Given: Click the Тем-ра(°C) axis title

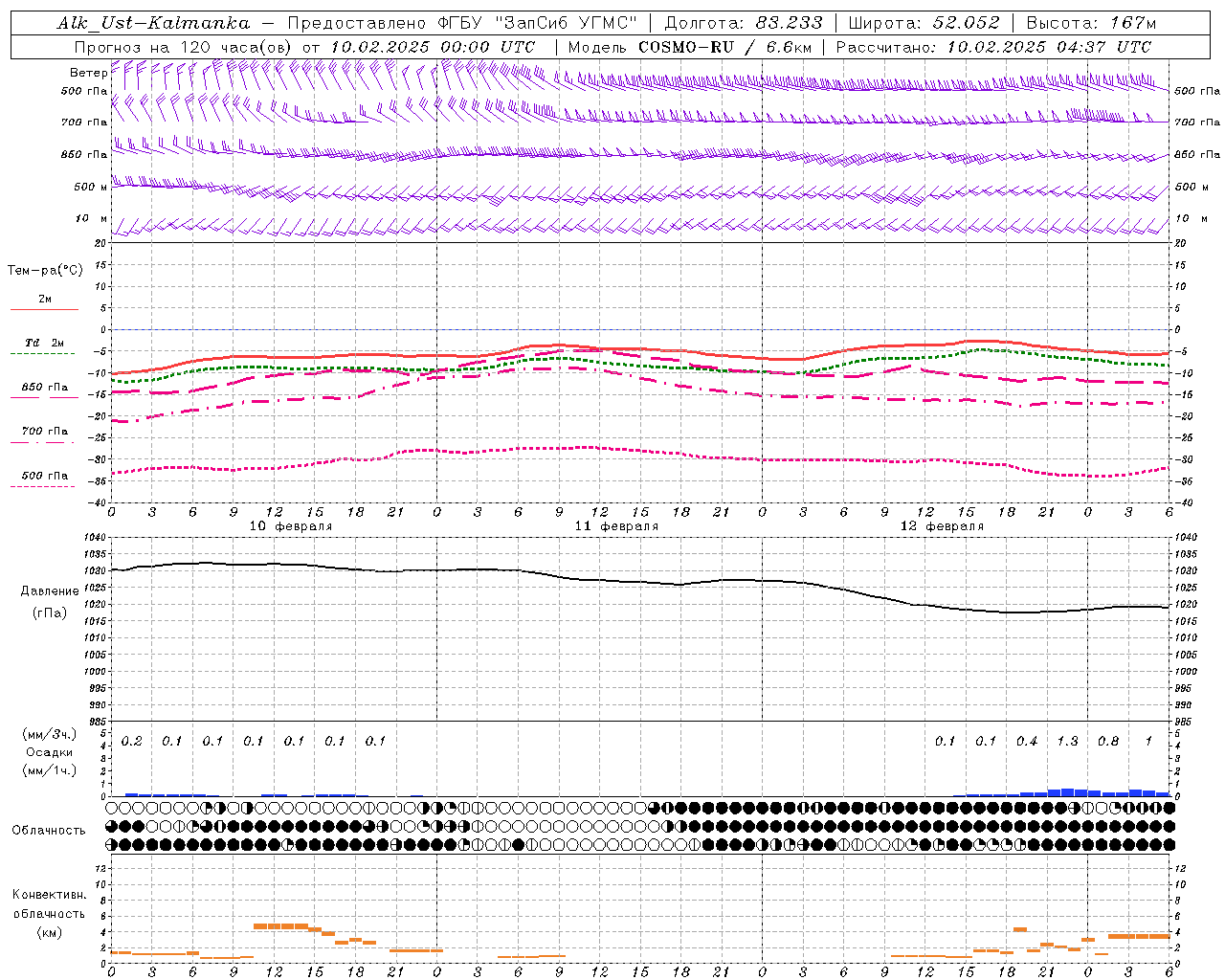Looking at the screenshot, I should coord(45,271).
